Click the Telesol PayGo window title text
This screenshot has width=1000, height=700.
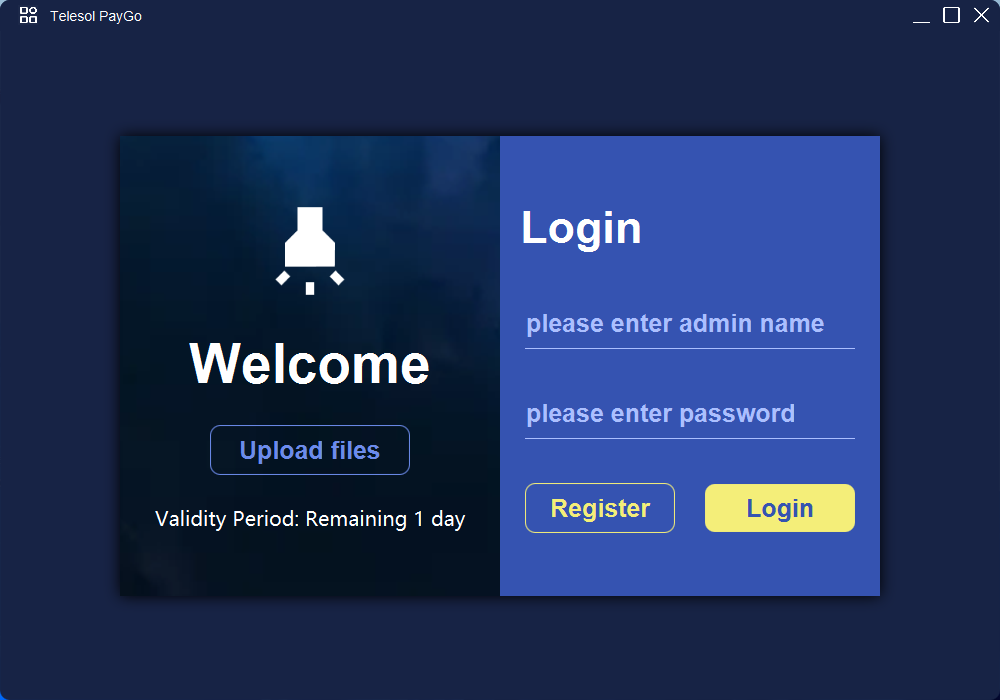pyautogui.click(x=96, y=16)
